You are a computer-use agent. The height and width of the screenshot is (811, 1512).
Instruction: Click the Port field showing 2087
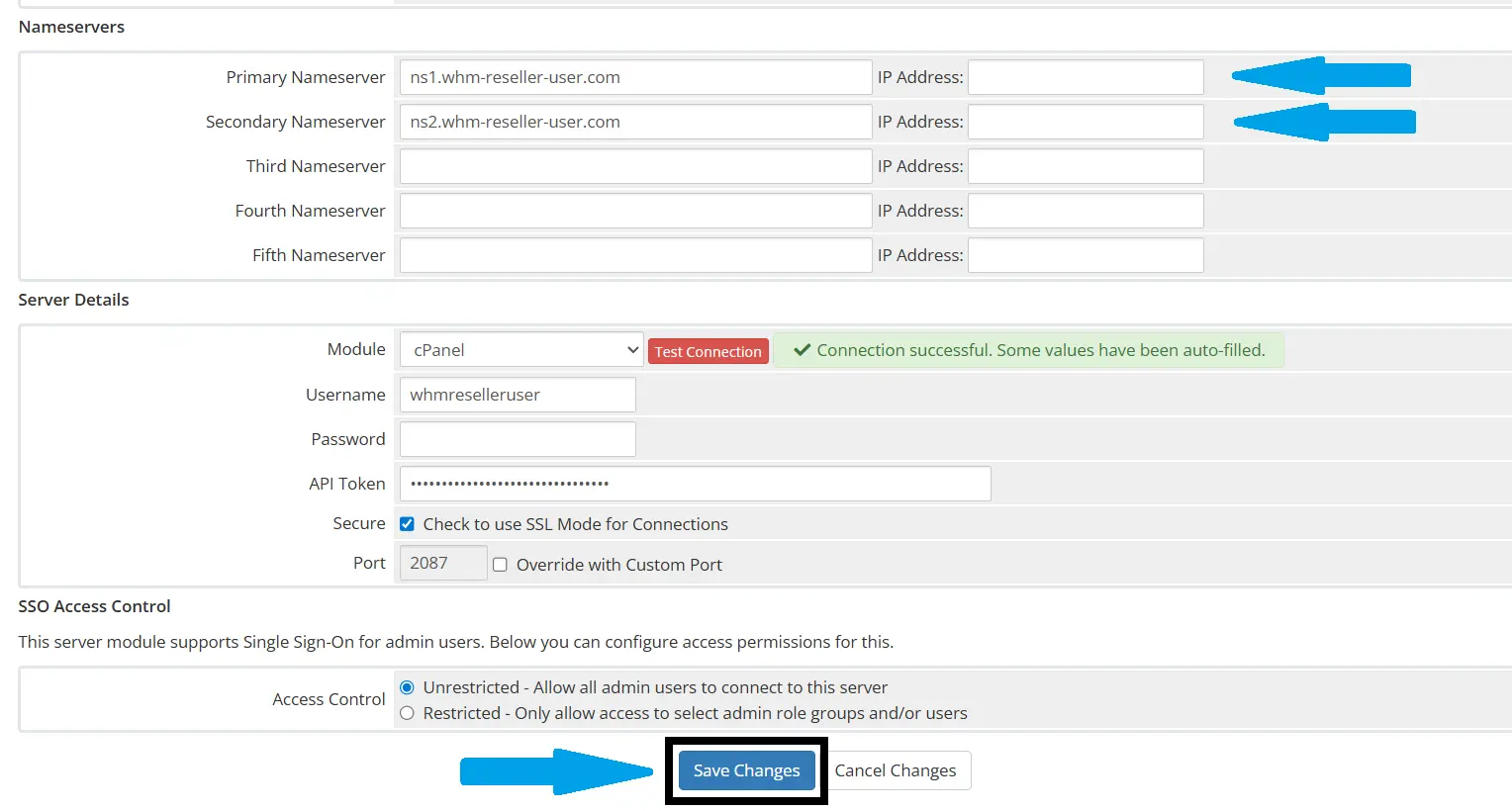pyautogui.click(x=442, y=563)
